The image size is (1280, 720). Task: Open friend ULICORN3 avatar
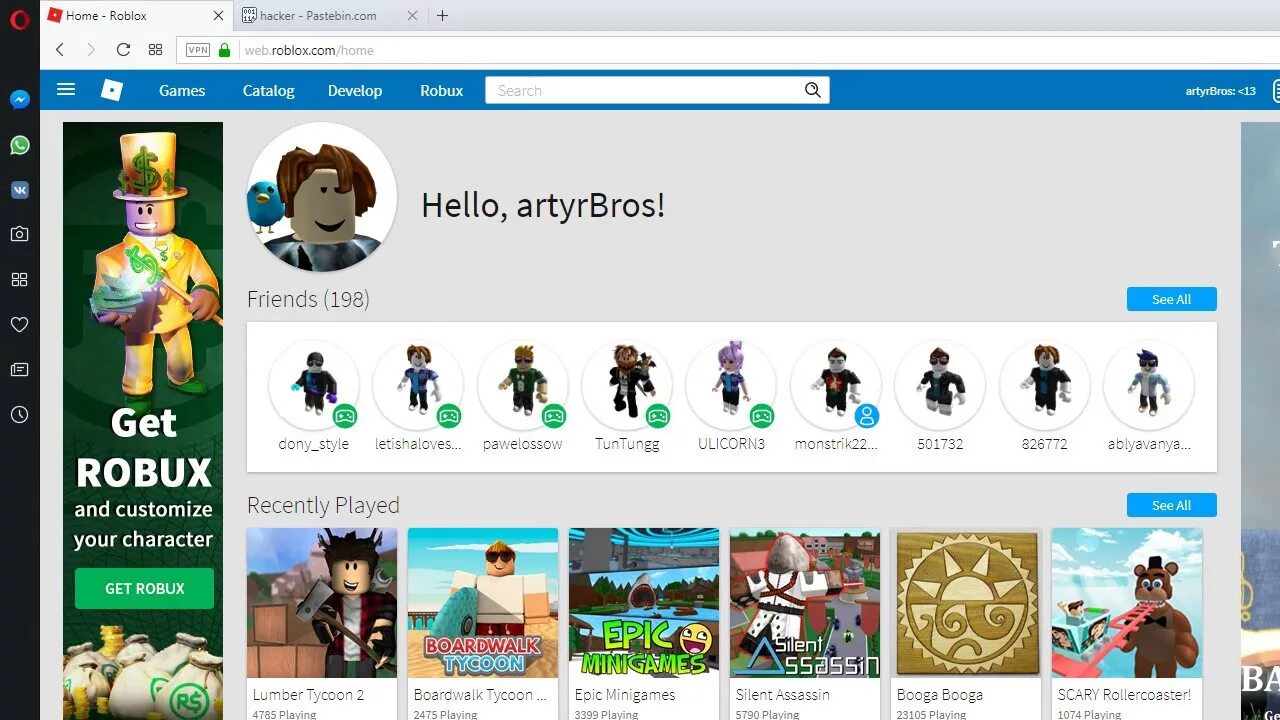point(731,385)
